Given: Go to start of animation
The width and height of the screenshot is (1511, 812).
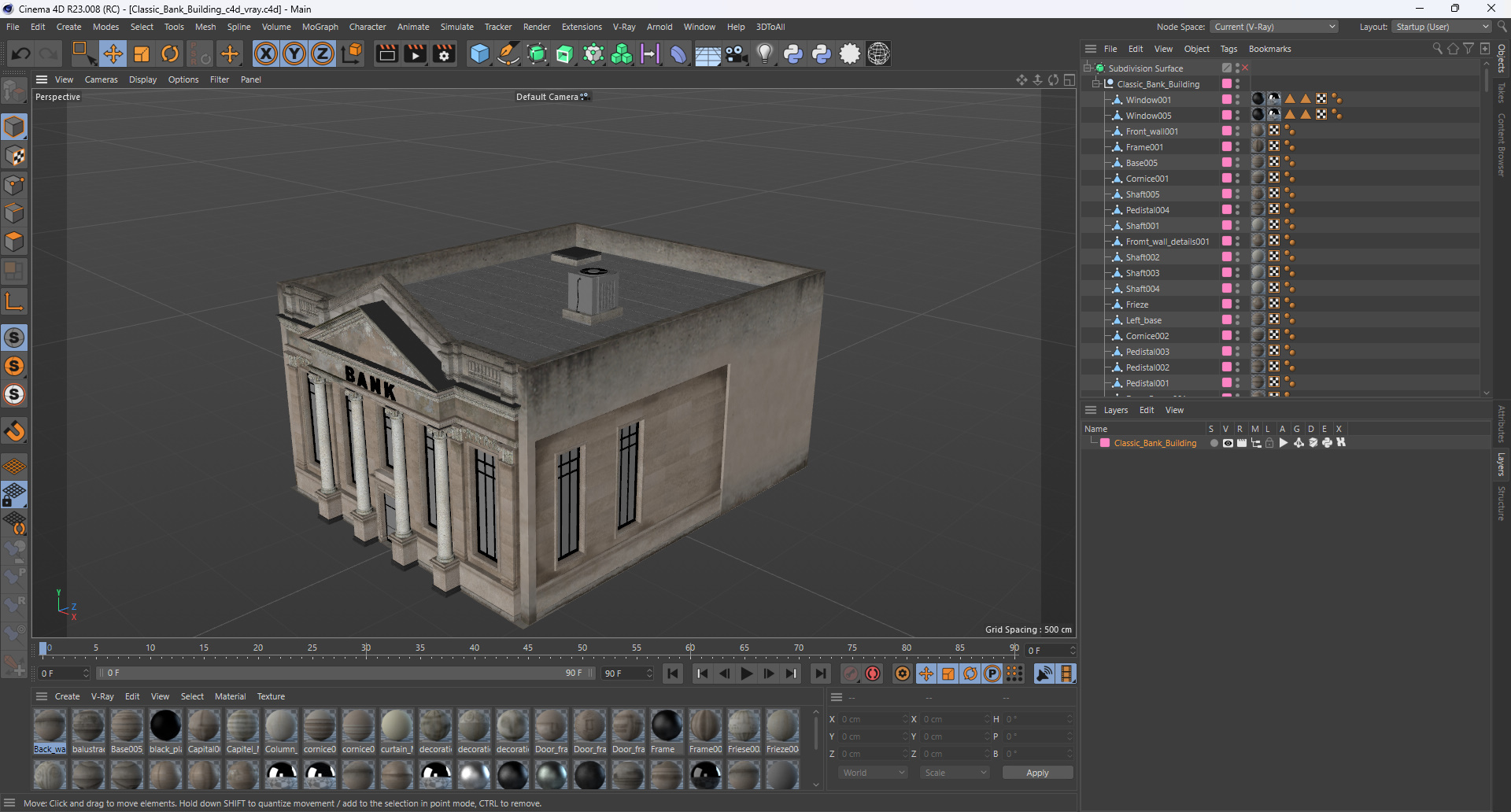Looking at the screenshot, I should [x=672, y=674].
